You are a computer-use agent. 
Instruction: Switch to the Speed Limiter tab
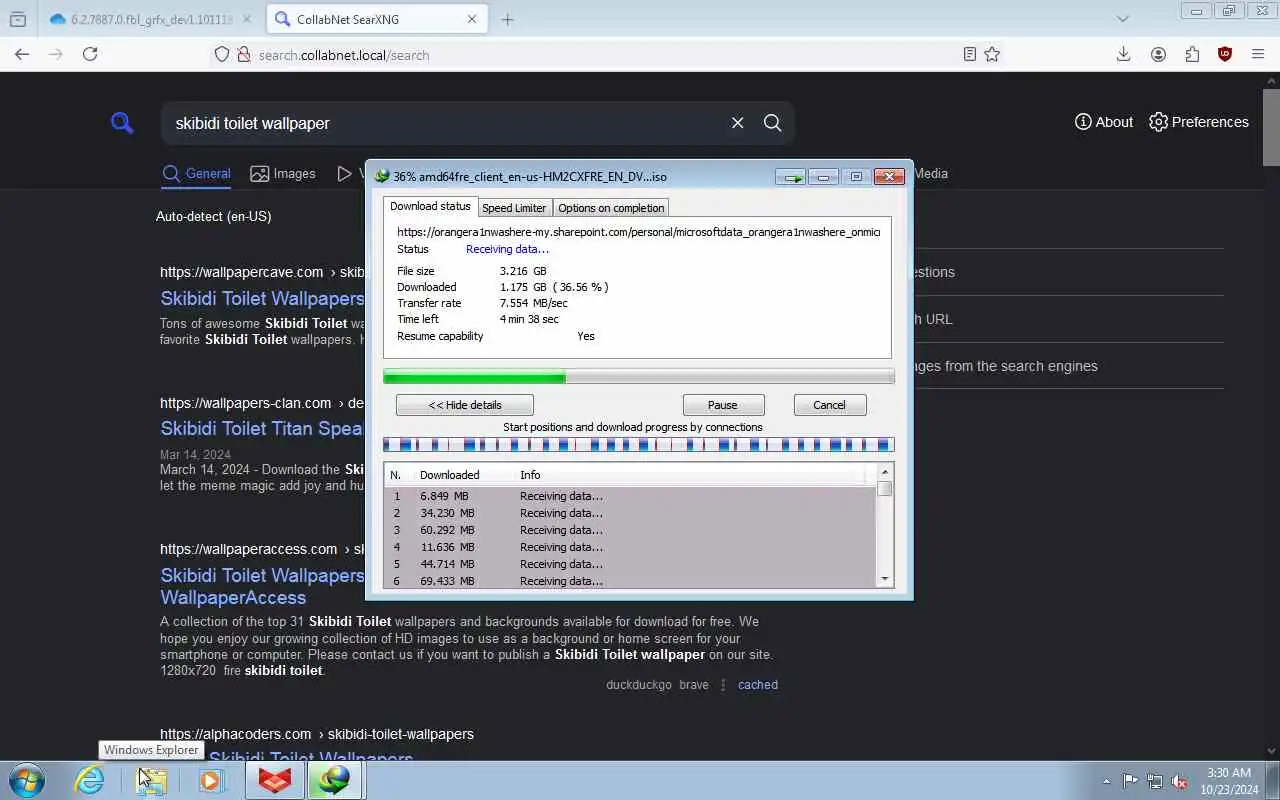click(514, 208)
